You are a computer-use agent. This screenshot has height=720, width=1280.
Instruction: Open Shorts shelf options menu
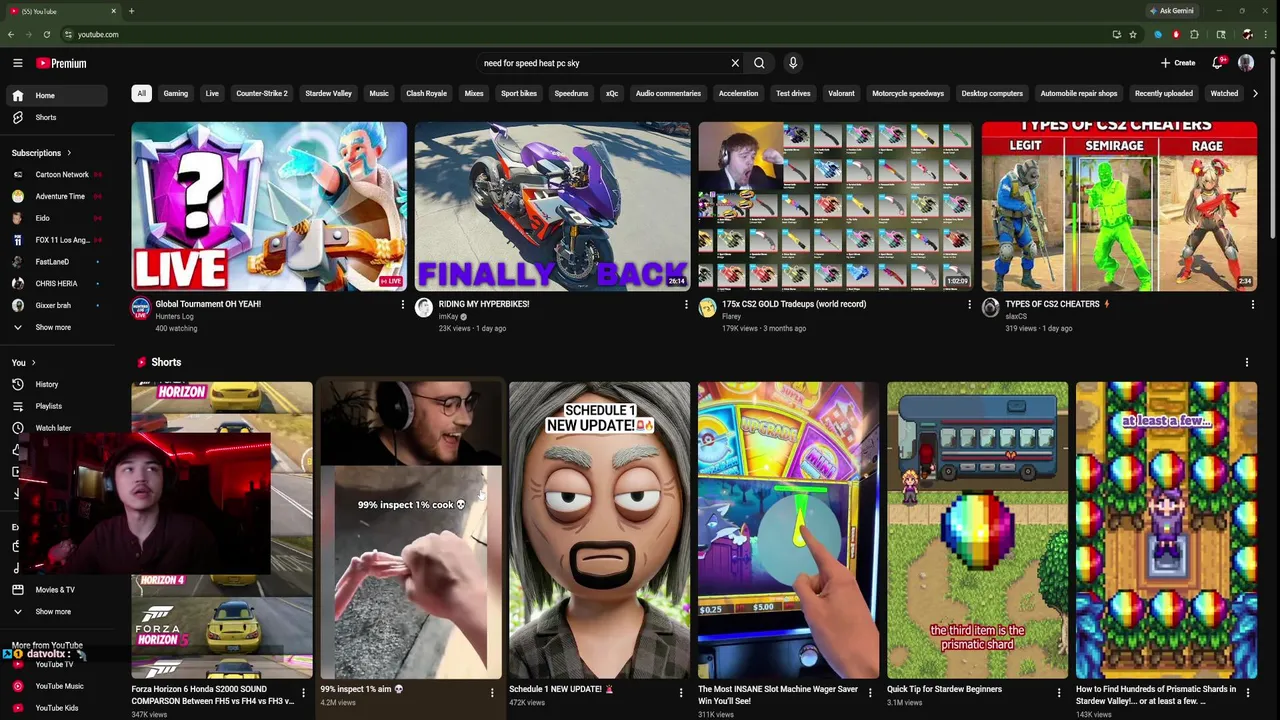tap(1246, 363)
